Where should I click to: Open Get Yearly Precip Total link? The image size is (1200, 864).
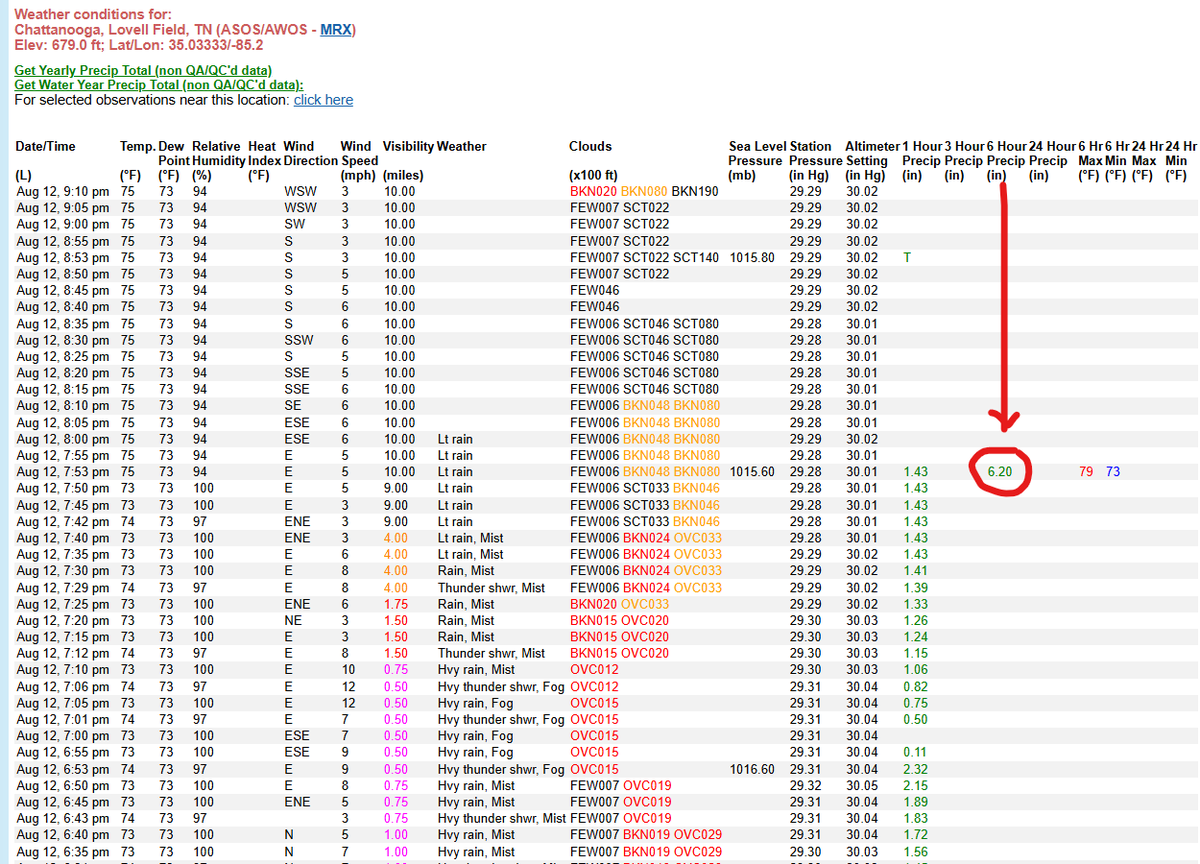[x=143, y=71]
